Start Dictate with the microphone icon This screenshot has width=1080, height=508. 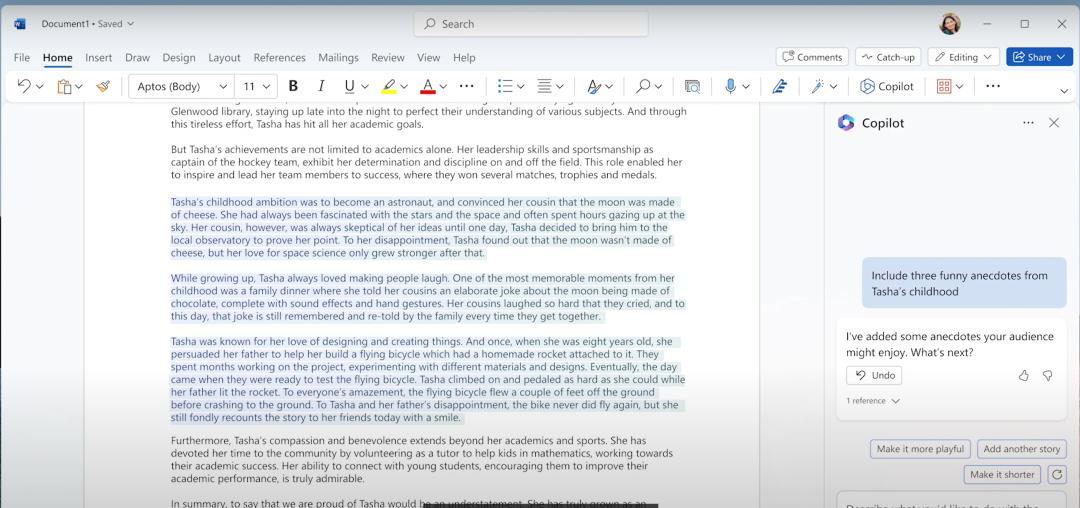[730, 86]
